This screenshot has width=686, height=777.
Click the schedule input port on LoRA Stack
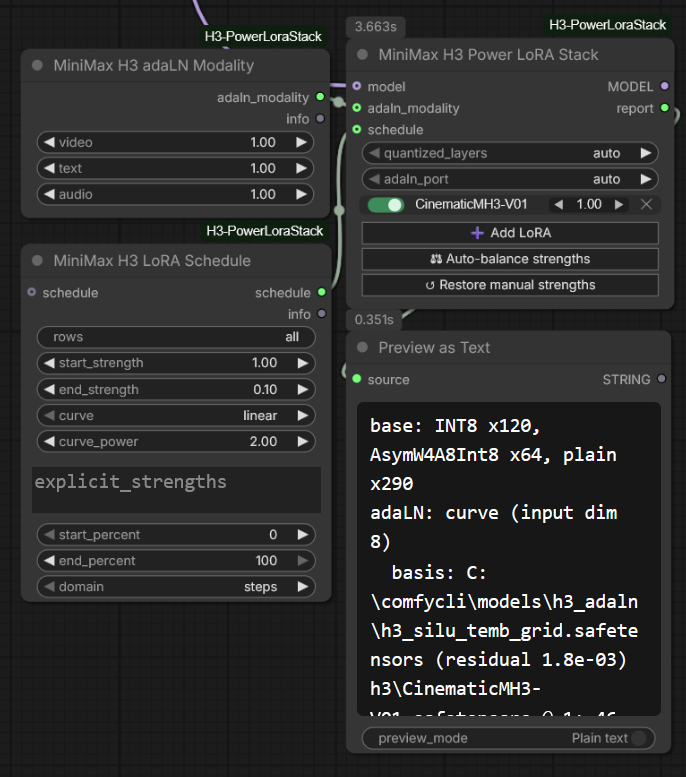point(357,129)
